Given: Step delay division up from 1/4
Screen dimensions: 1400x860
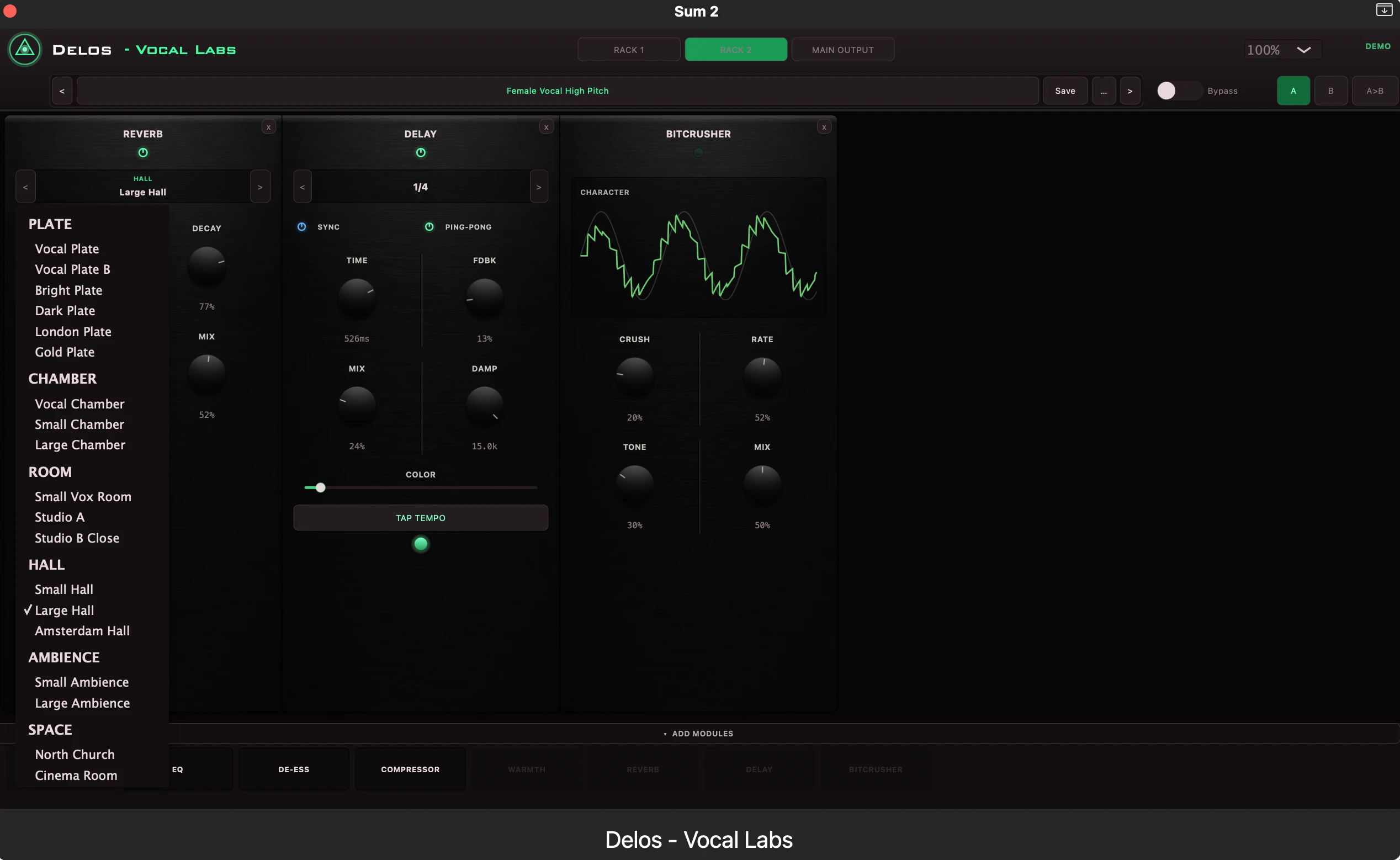Looking at the screenshot, I should (x=539, y=187).
